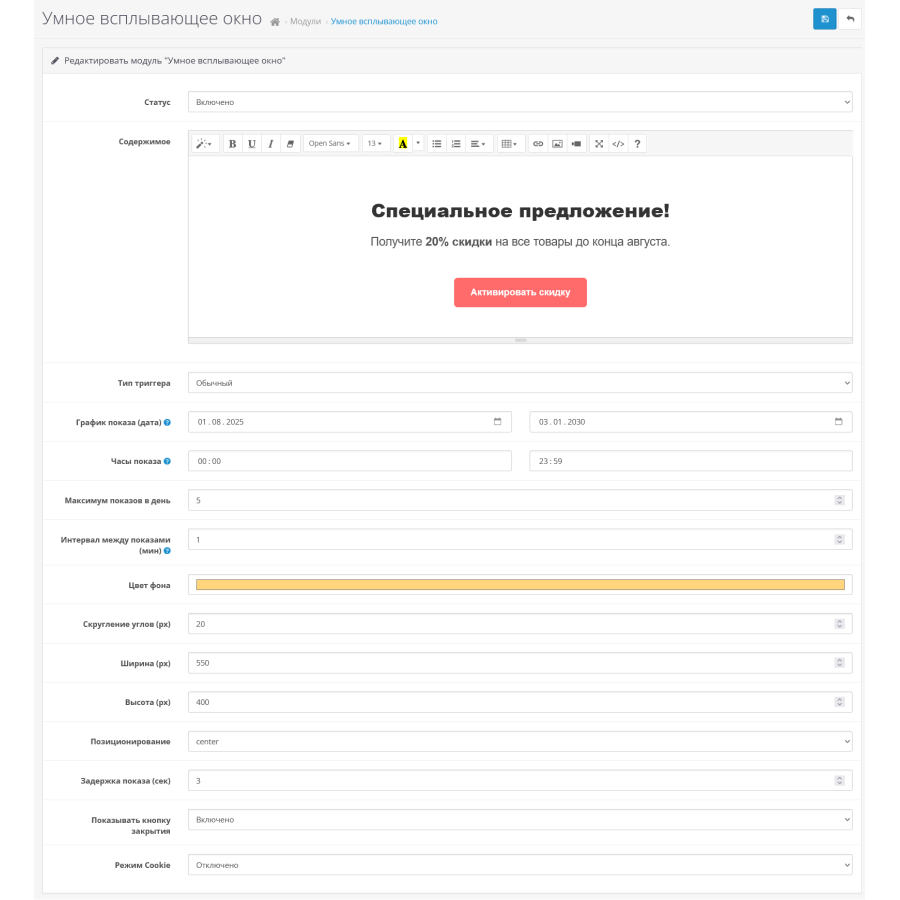Viewport: 900px width, 900px height.
Task: Open the code view of the editor
Action: (x=618, y=143)
